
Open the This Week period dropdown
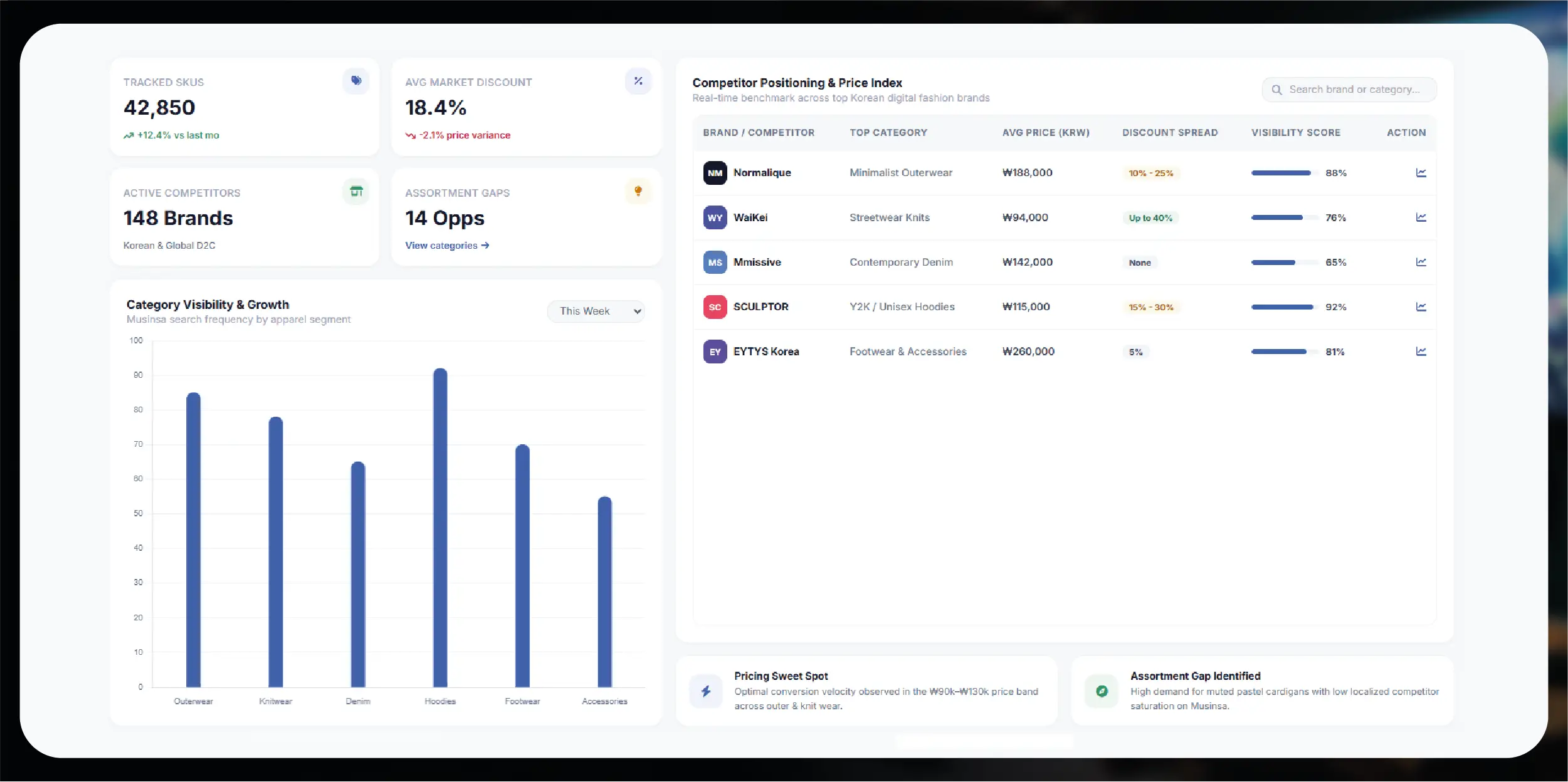coord(596,311)
